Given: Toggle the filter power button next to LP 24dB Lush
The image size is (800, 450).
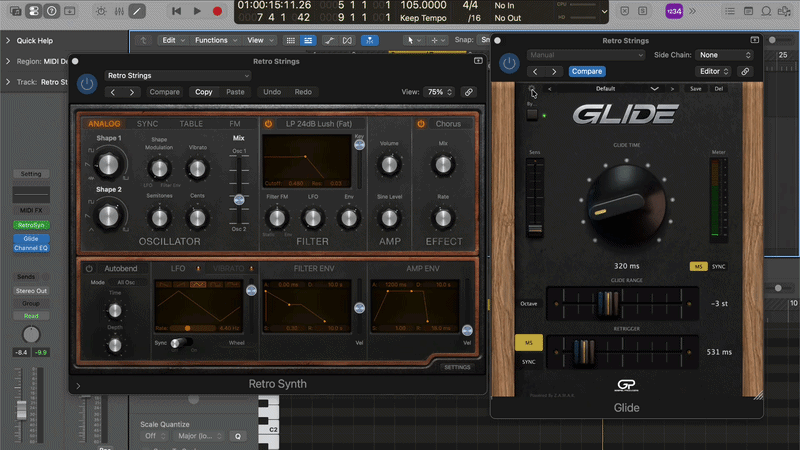Looking at the screenshot, I should 268,123.
